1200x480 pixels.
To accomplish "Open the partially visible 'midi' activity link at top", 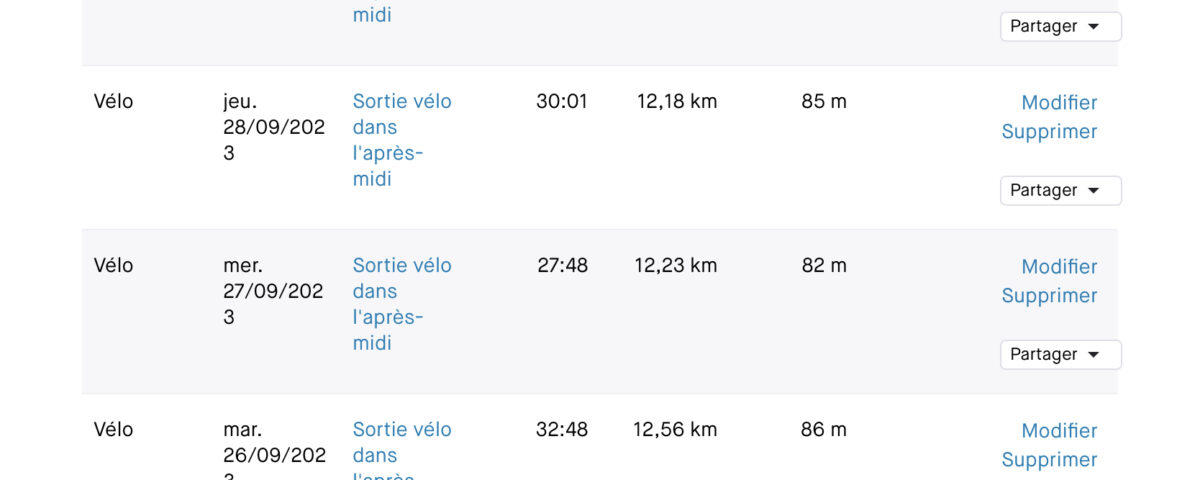I will pos(372,14).
